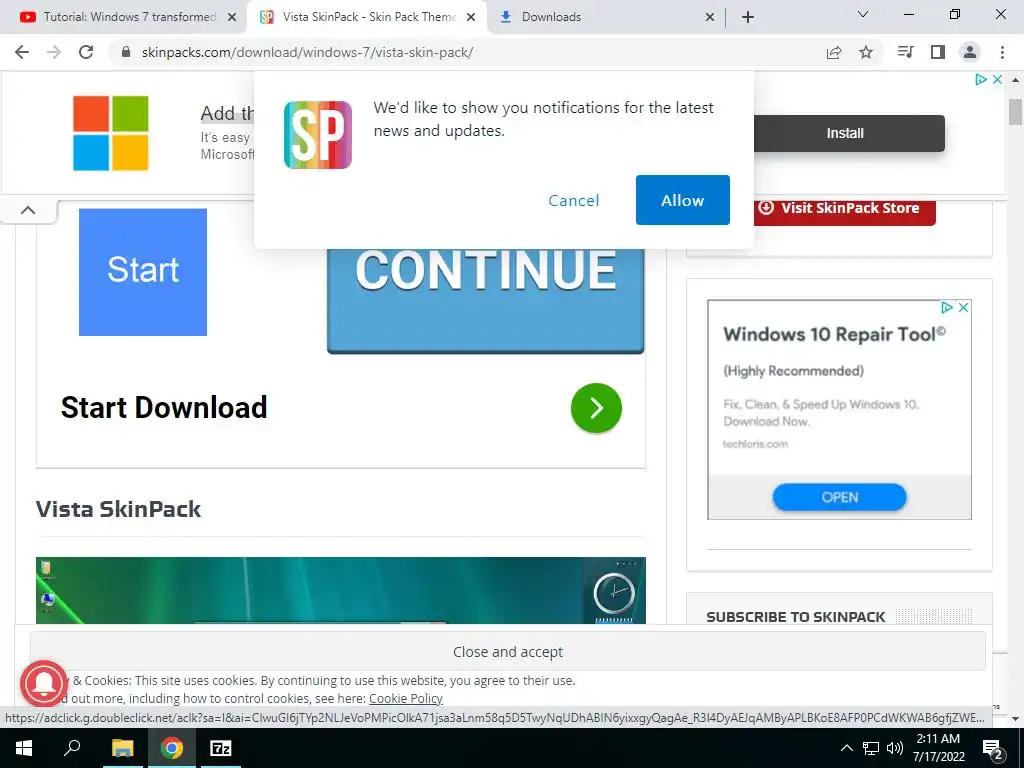
Task: Close the Downloads tab
Action: [710, 18]
